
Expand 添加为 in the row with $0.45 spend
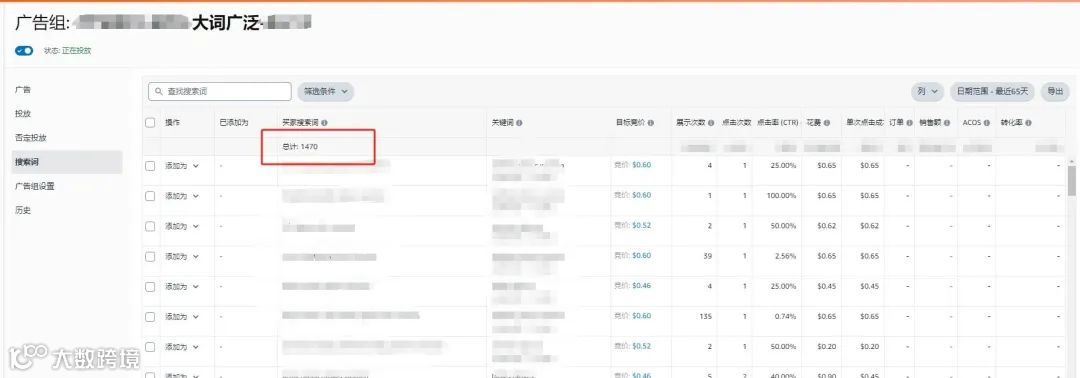click(x=182, y=286)
